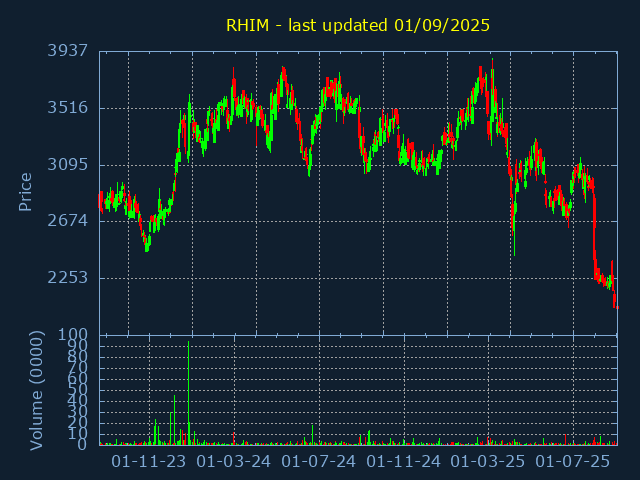Click the price axis label 3516
640x480 pixels.
click(x=68, y=108)
